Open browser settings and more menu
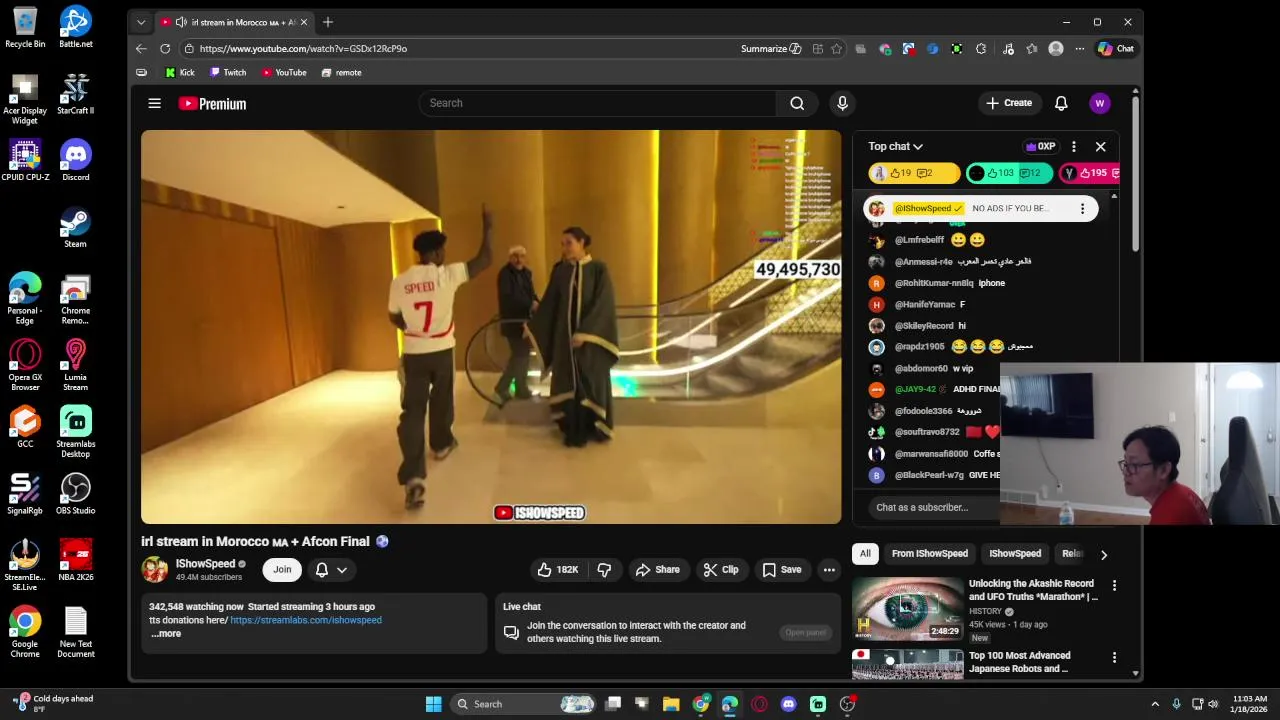The width and height of the screenshot is (1280, 720). click(1079, 48)
